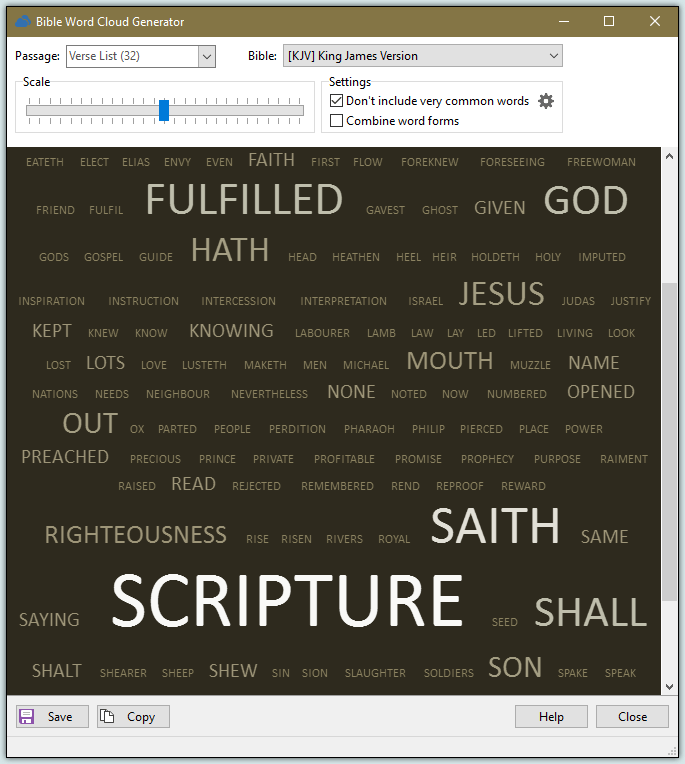Click the word NEVERTHELESS in the cloud
Screen dimensions: 685x764
coord(269,394)
